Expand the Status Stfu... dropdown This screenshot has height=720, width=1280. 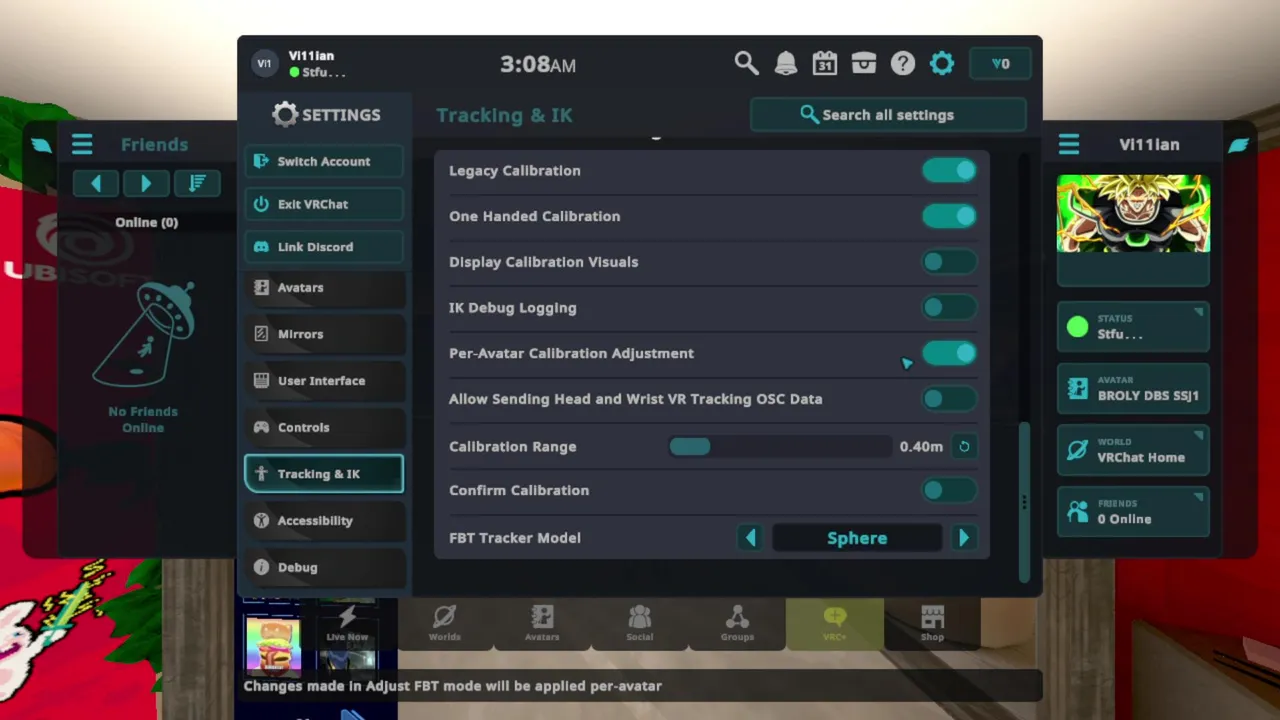1133,327
